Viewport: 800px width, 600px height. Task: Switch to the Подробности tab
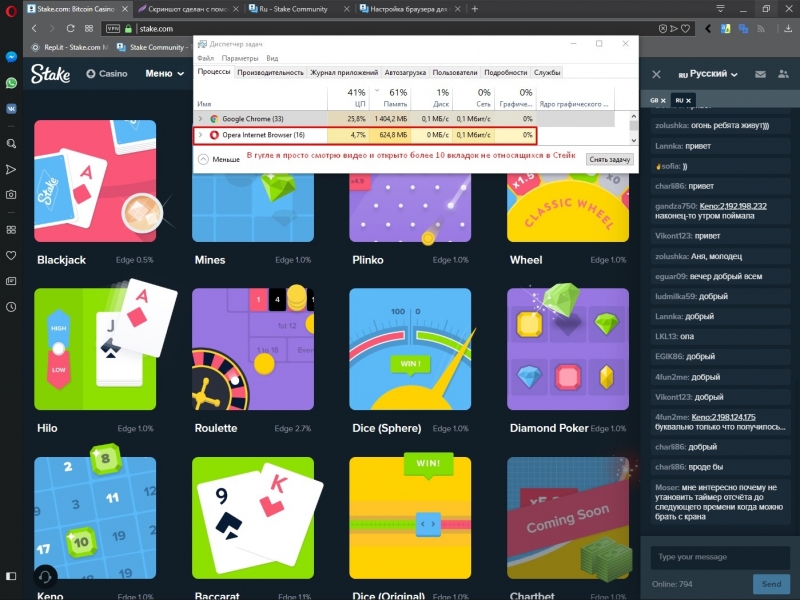(506, 72)
